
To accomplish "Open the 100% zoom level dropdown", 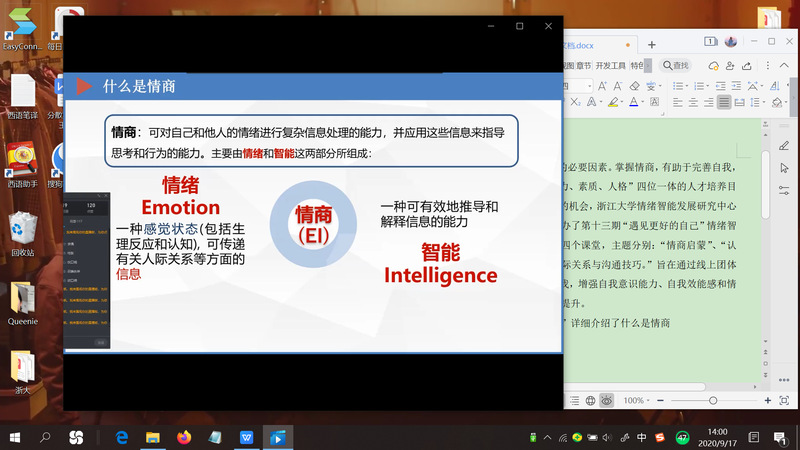I will pos(636,400).
